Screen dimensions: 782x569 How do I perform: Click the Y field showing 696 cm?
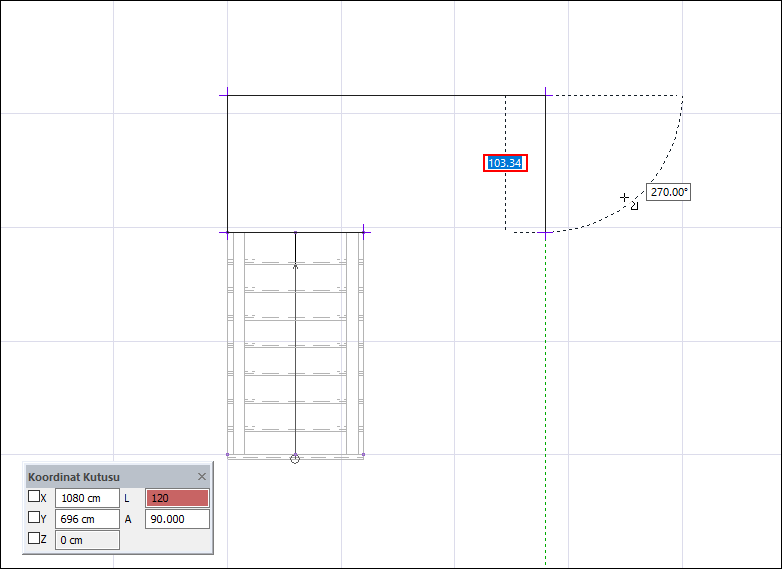point(87,519)
